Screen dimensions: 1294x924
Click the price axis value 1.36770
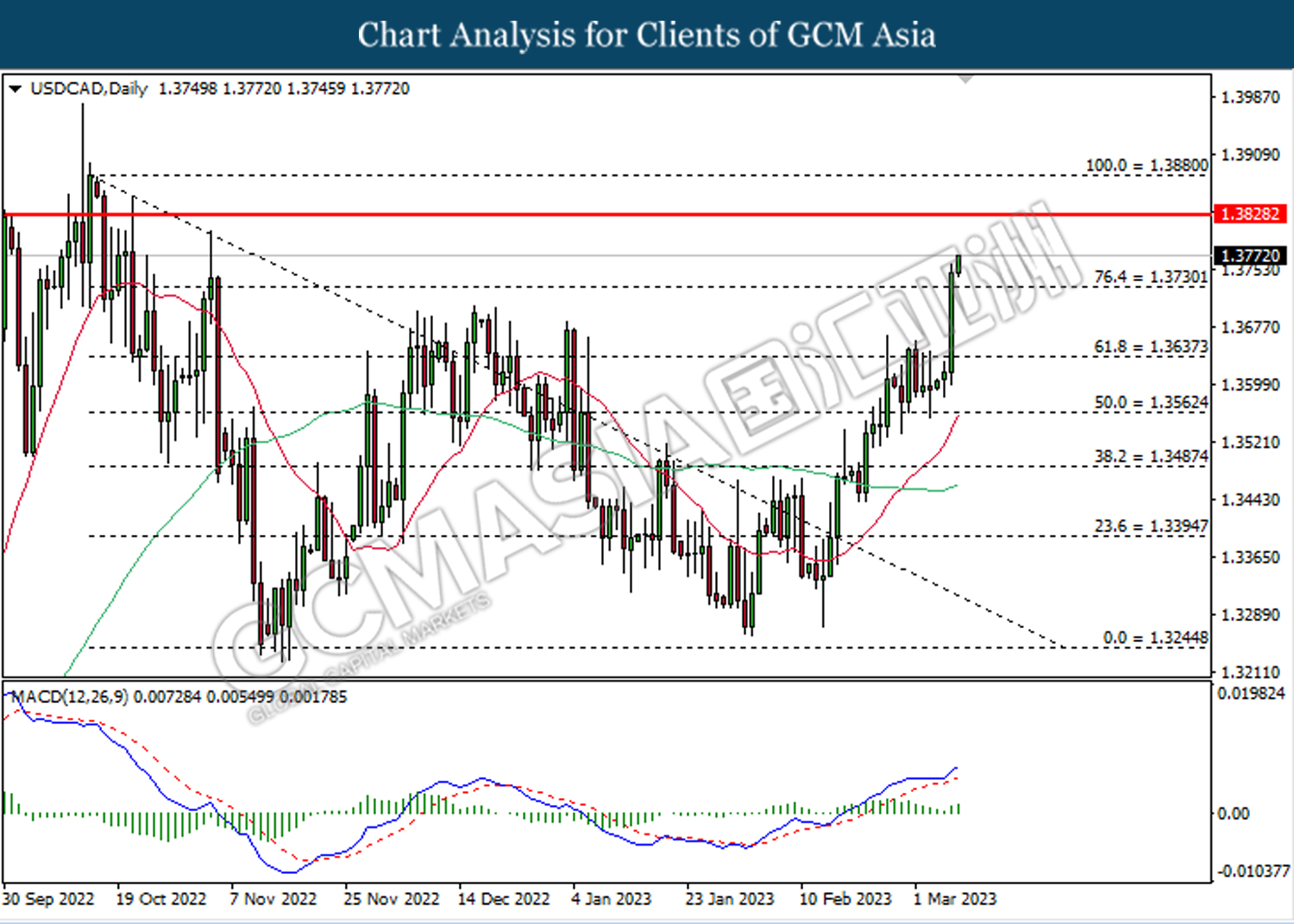pos(1251,328)
